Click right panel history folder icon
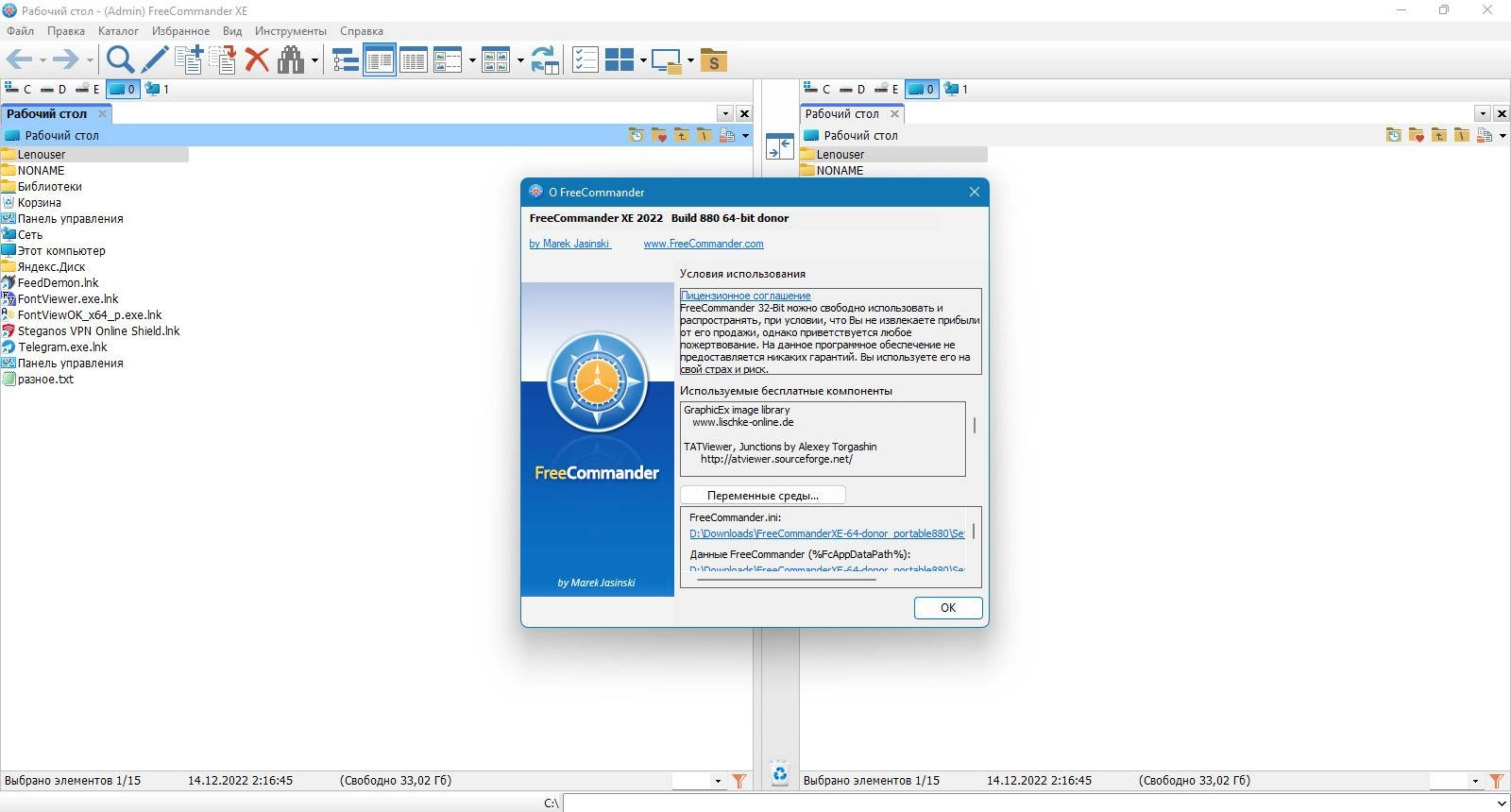Screen dimensions: 1511x812 tap(1394, 135)
